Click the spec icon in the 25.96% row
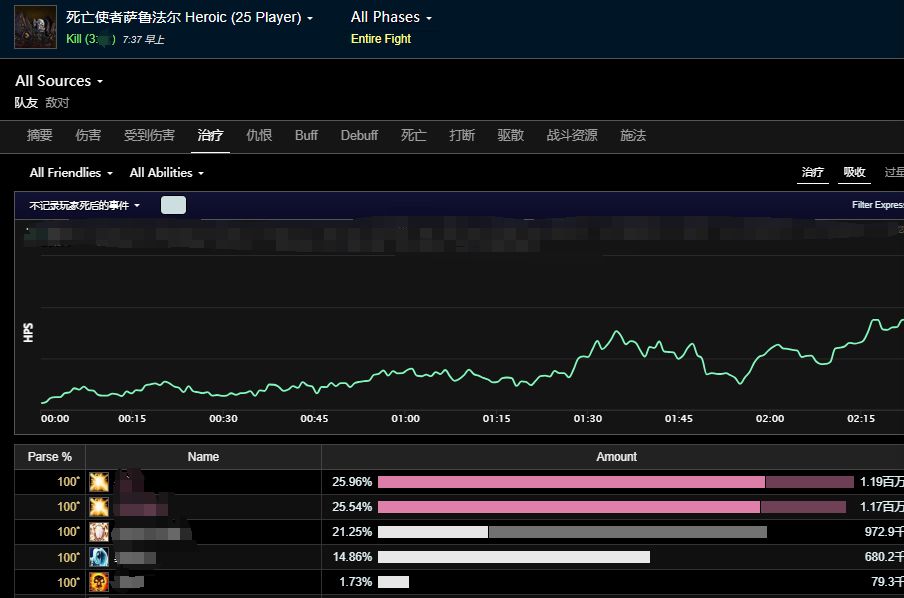The image size is (904, 598). (99, 482)
